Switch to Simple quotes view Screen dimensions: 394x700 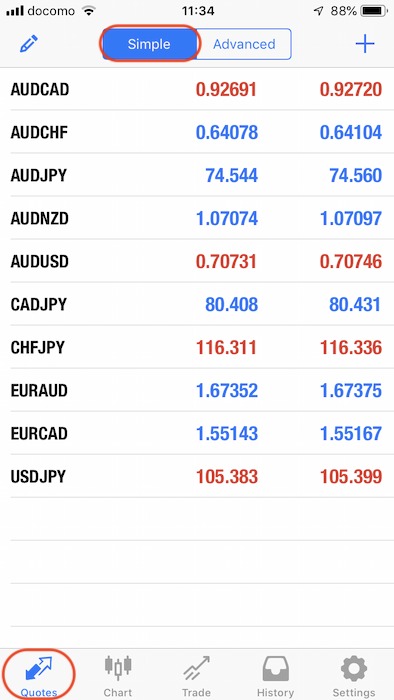(149, 44)
